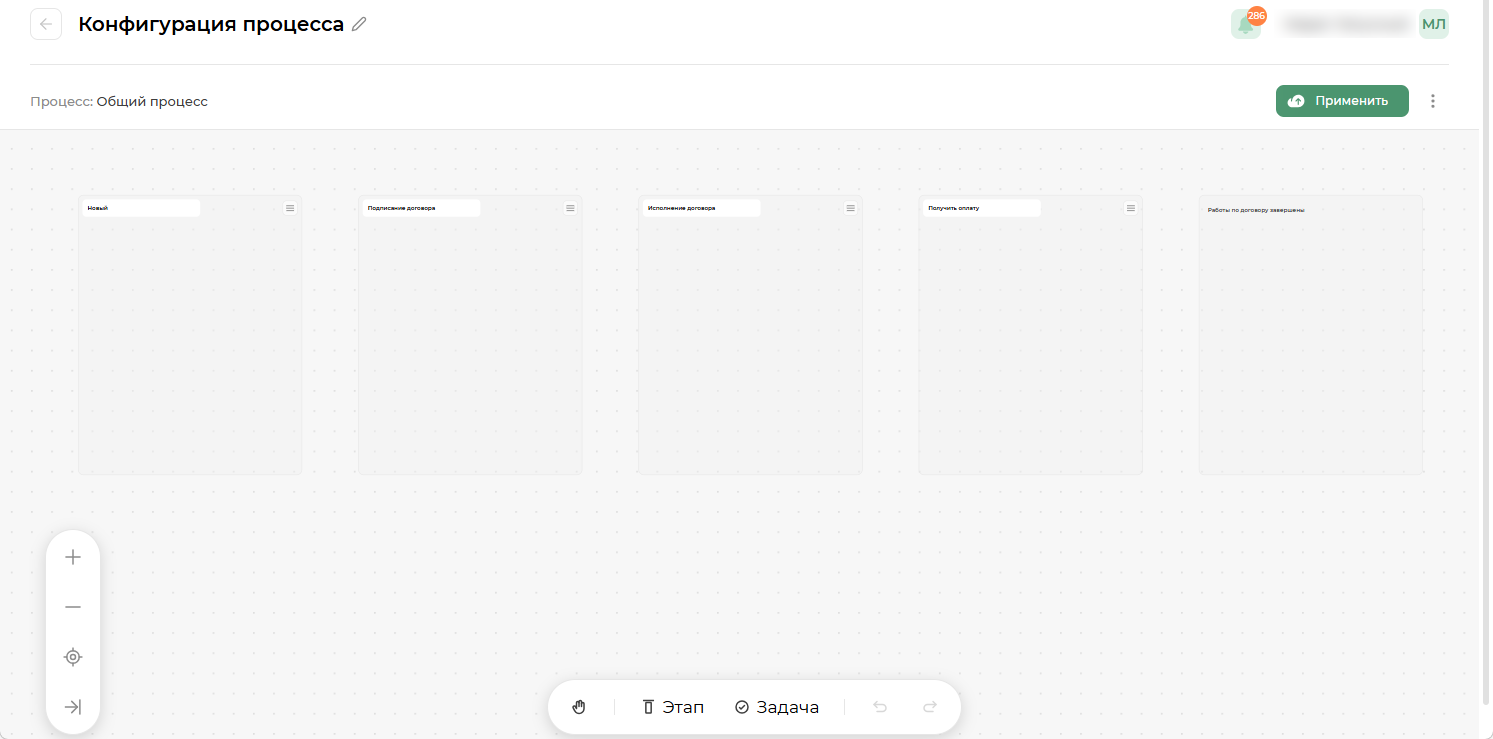1493x739 pixels.
Task: Undo the last canvas action
Action: pos(880,707)
